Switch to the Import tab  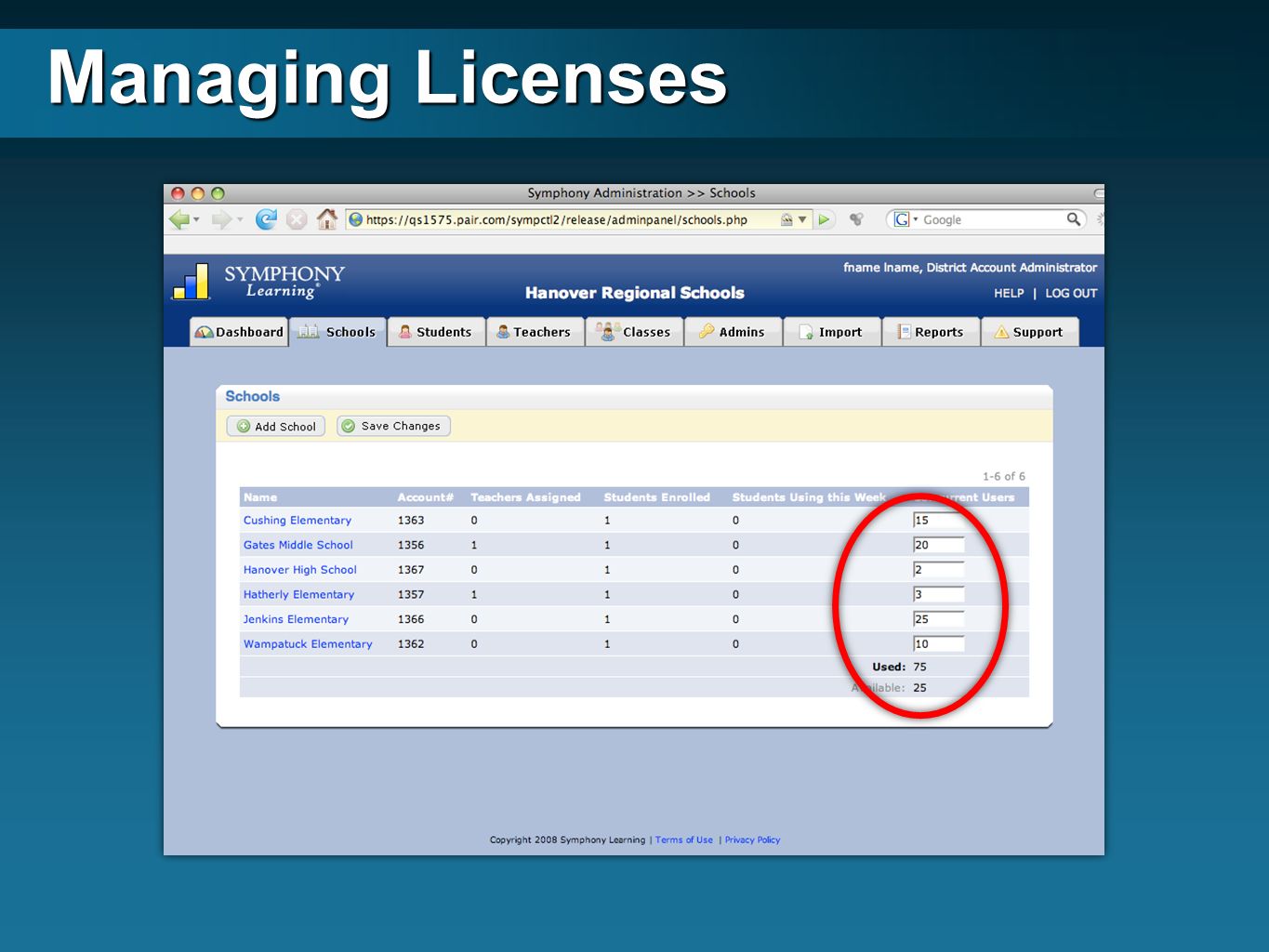[x=832, y=332]
